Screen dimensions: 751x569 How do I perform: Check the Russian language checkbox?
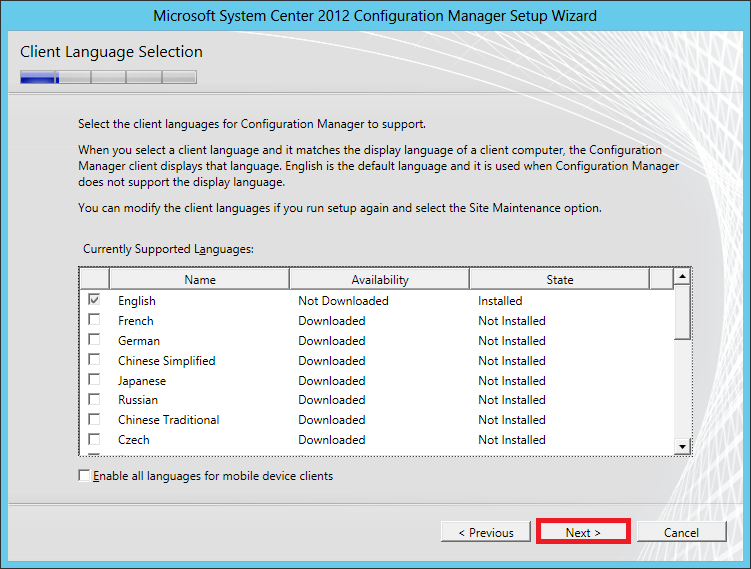[94, 400]
